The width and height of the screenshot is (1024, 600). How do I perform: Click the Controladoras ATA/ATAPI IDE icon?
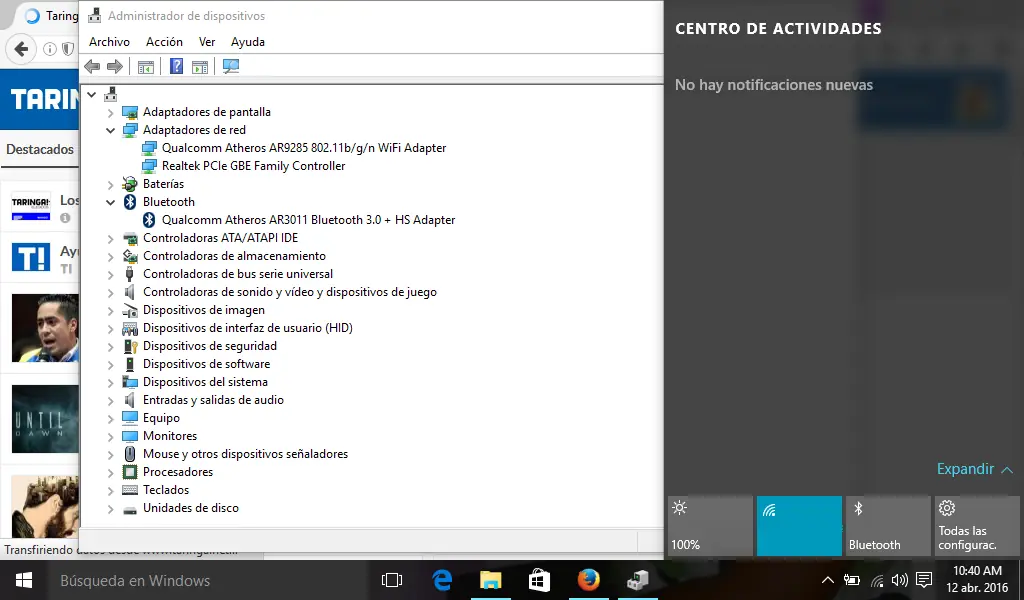[x=130, y=238]
